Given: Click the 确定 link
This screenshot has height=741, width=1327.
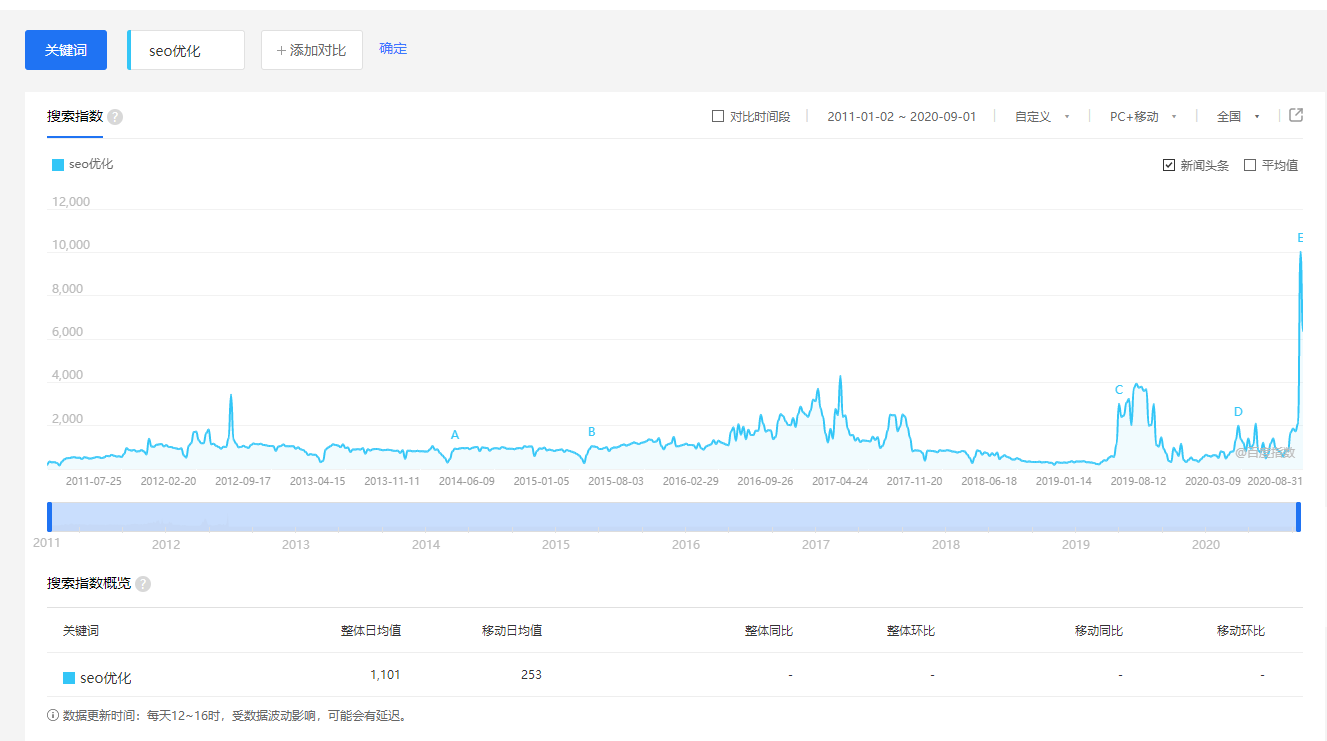Looking at the screenshot, I should (x=393, y=49).
